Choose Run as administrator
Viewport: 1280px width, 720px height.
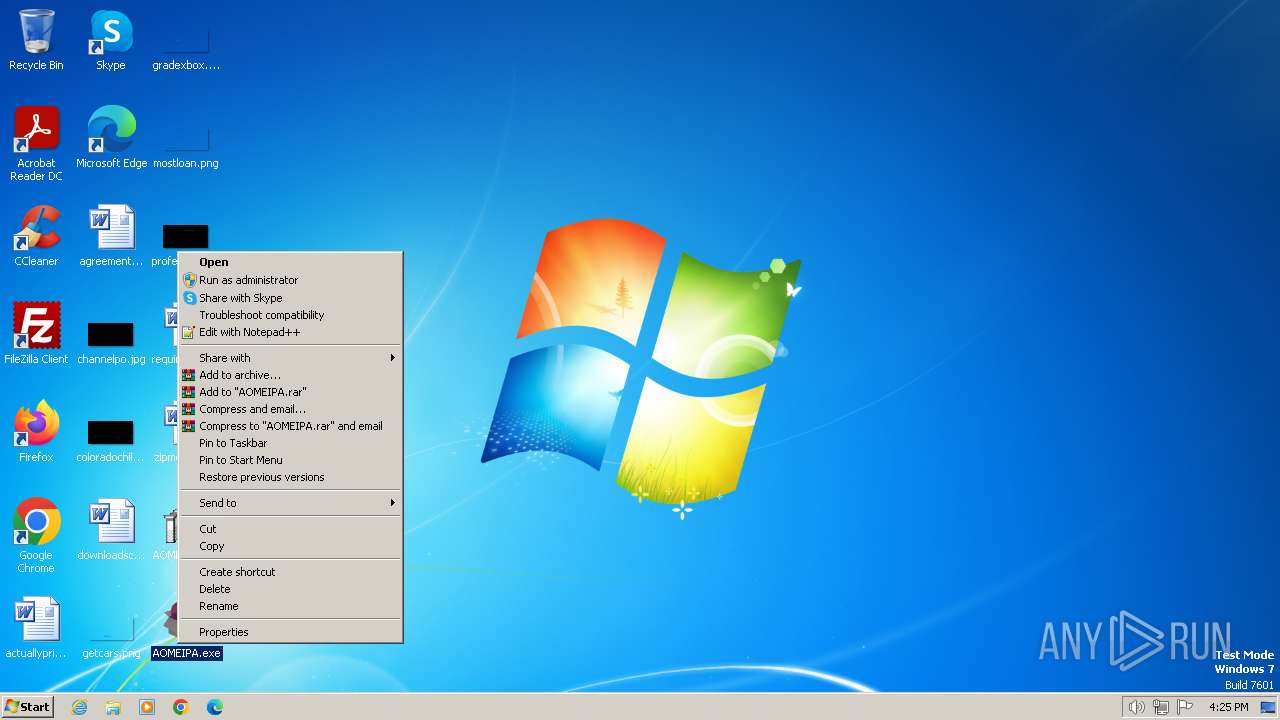290,280
